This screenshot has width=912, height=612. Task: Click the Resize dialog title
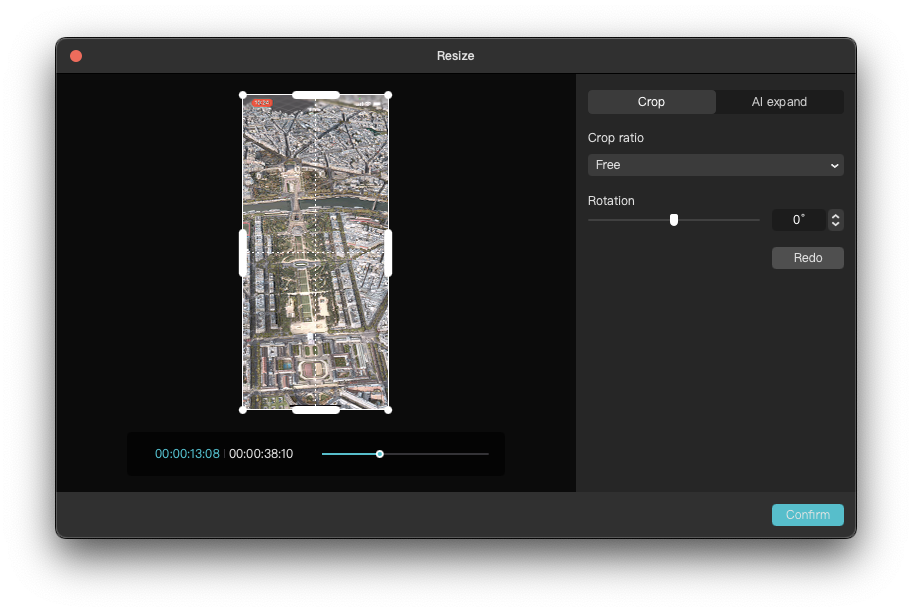(455, 56)
